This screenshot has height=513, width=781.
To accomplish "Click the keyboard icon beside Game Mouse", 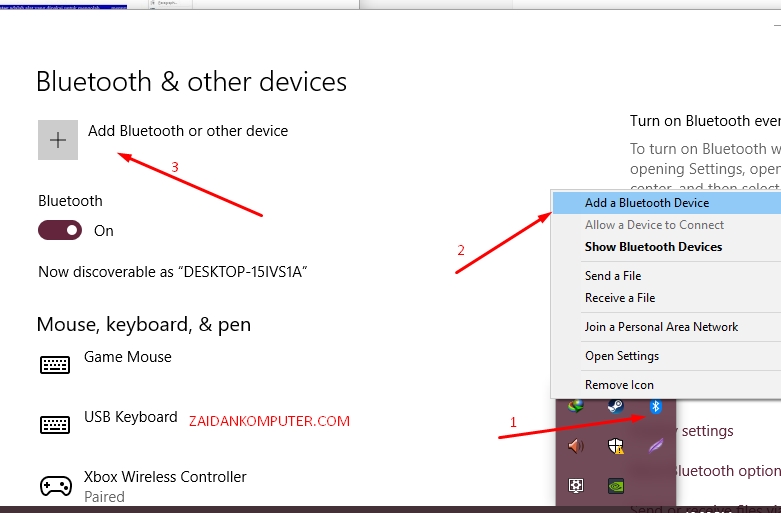I will point(55,365).
